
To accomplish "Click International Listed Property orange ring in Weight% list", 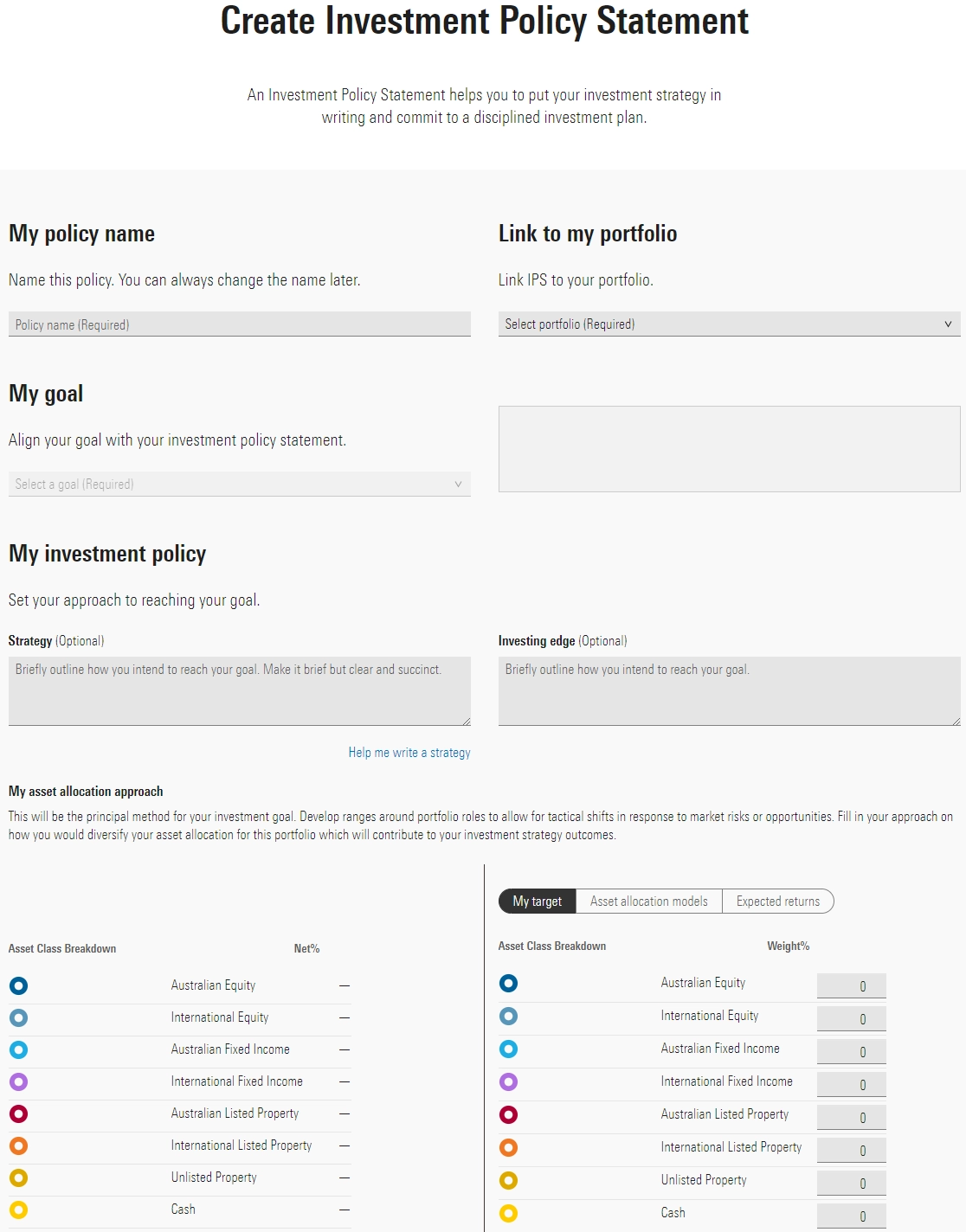I will coord(508,1147).
